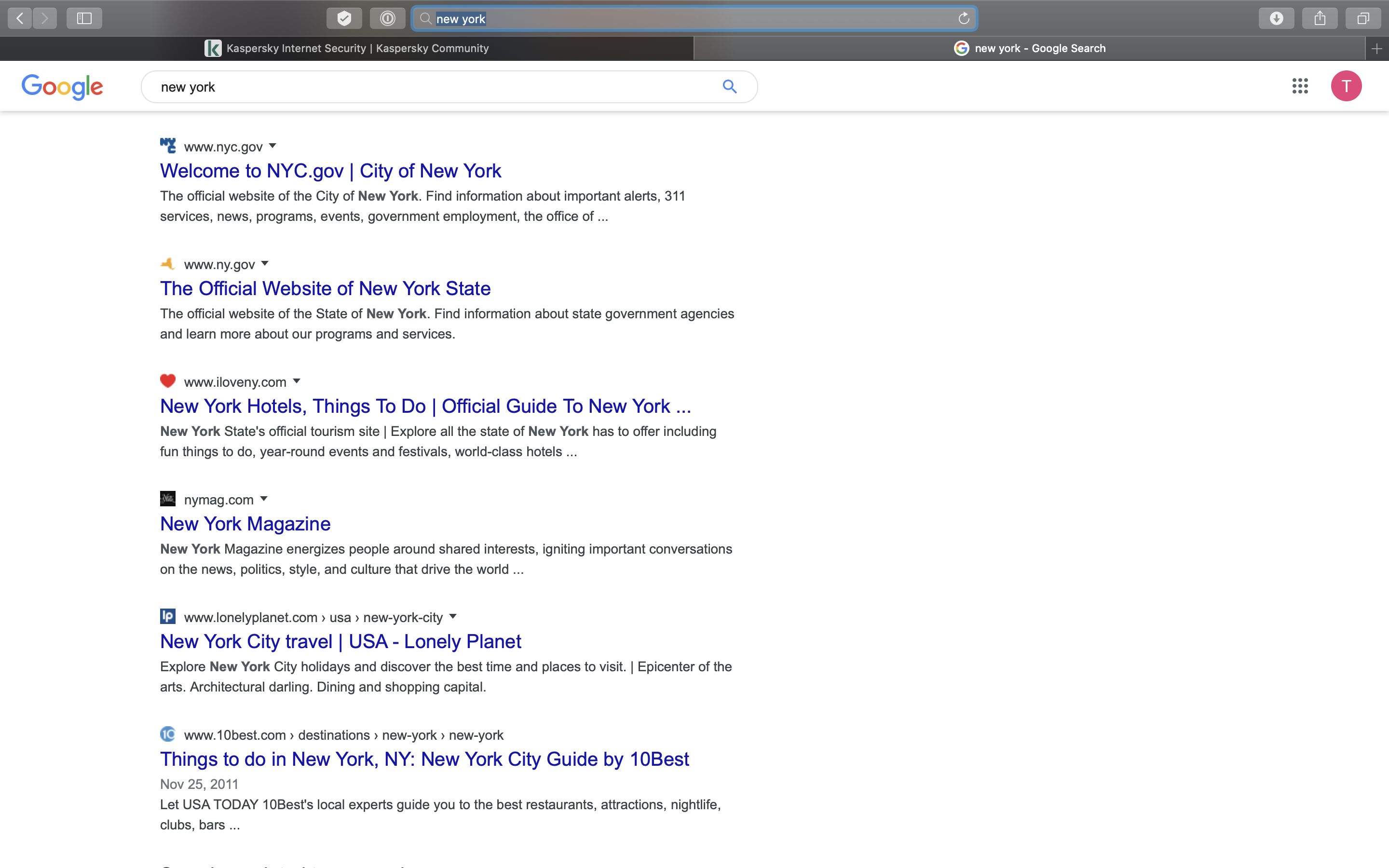Click the nymag.com favicon
Image resolution: width=1389 pixels, height=868 pixels.
pos(168,499)
